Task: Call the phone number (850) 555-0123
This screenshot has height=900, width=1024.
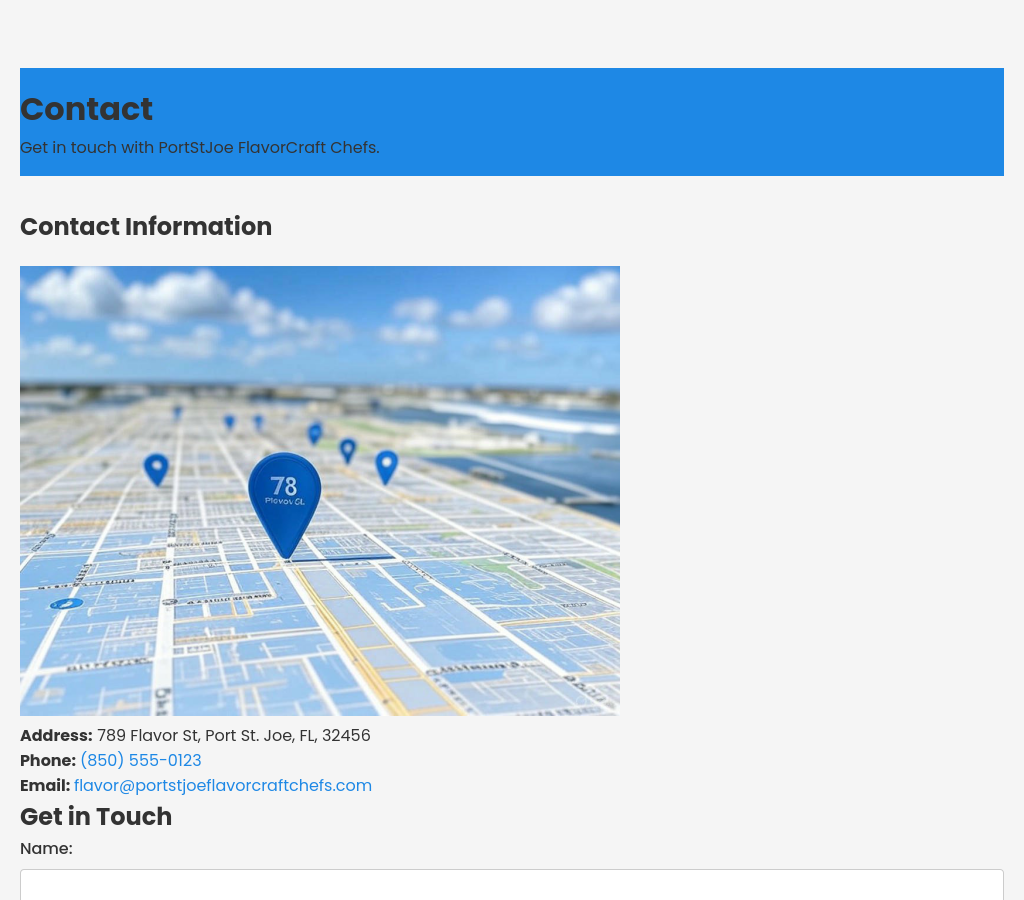Action: [141, 761]
